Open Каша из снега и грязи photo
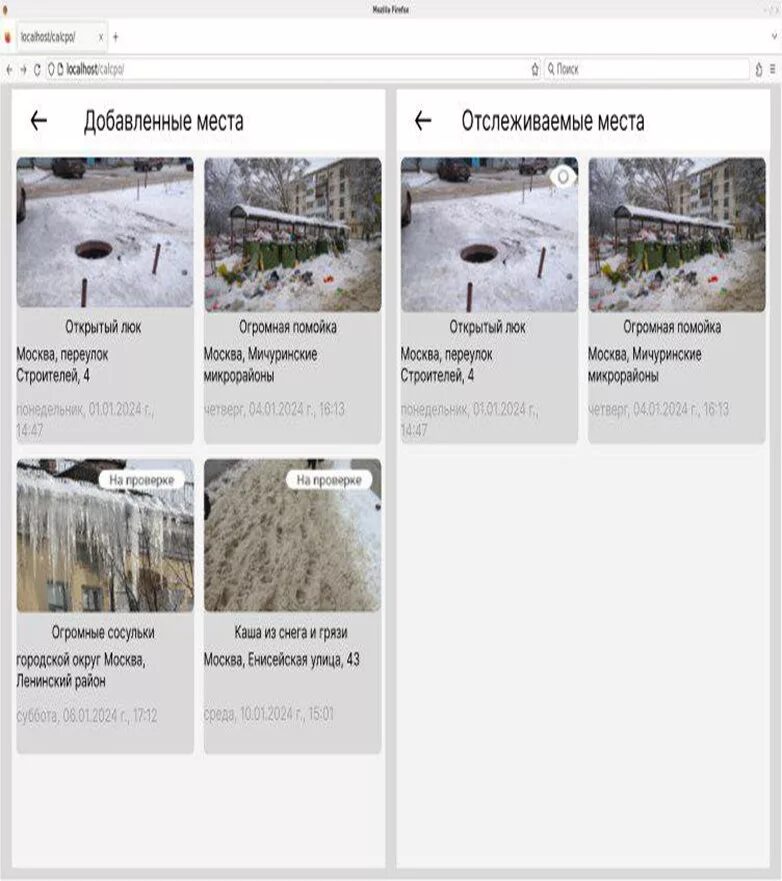 [293, 535]
